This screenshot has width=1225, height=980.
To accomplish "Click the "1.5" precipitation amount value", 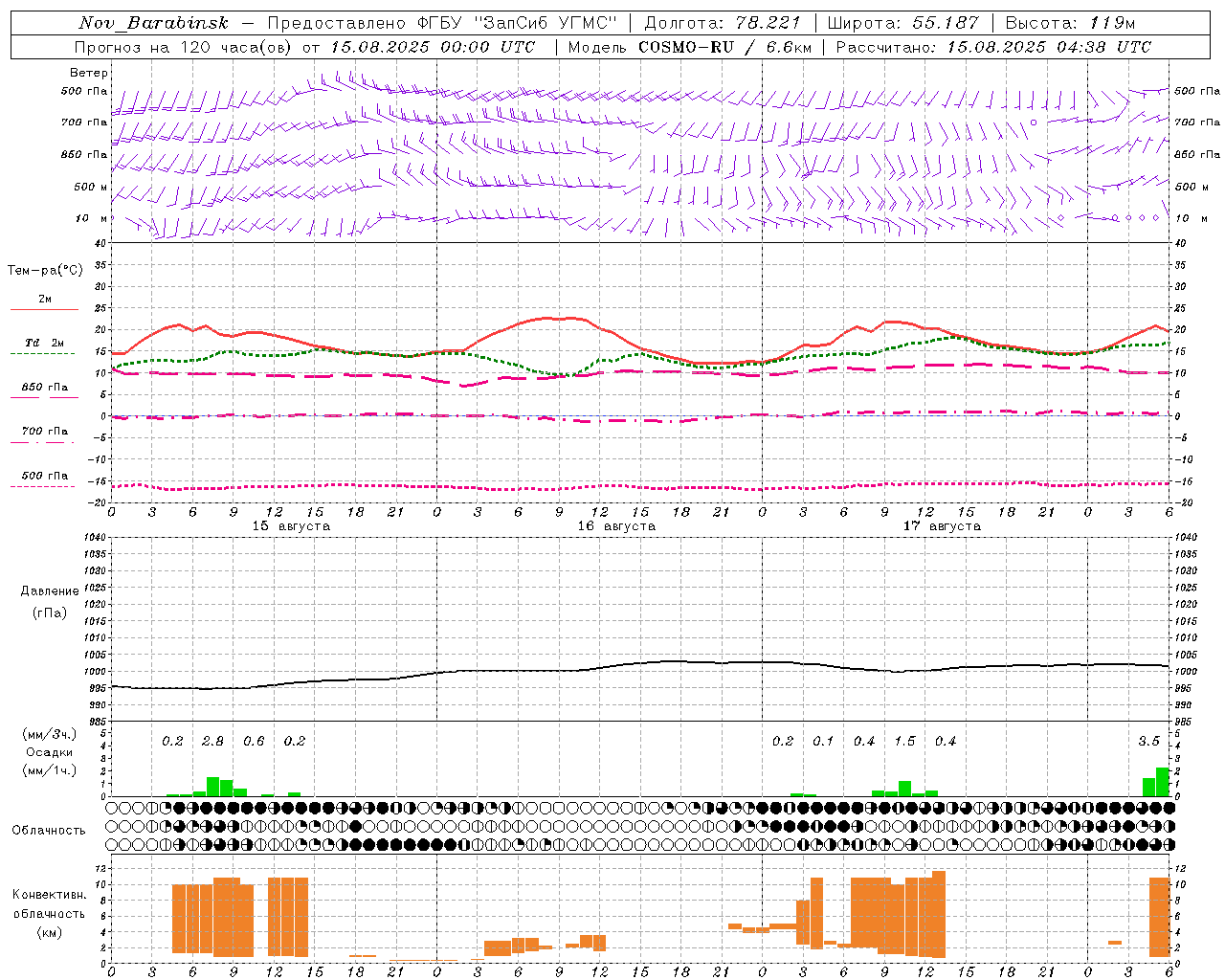I will point(904,741).
